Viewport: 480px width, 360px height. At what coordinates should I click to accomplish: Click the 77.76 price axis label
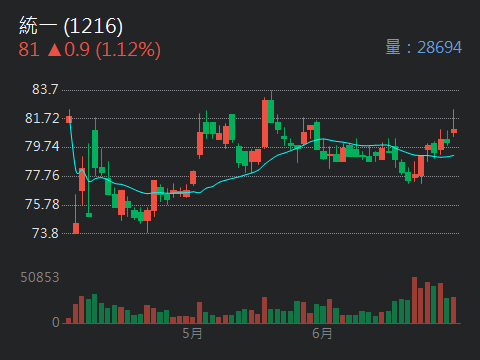coord(42,175)
